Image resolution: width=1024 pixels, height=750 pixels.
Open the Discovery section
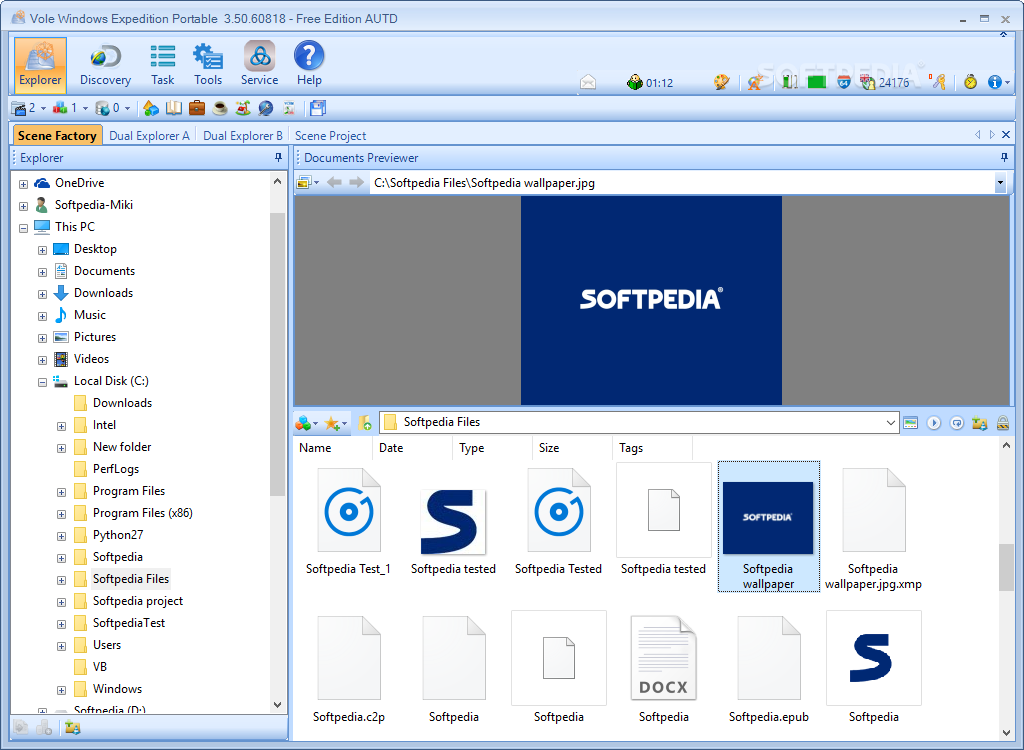pos(105,64)
